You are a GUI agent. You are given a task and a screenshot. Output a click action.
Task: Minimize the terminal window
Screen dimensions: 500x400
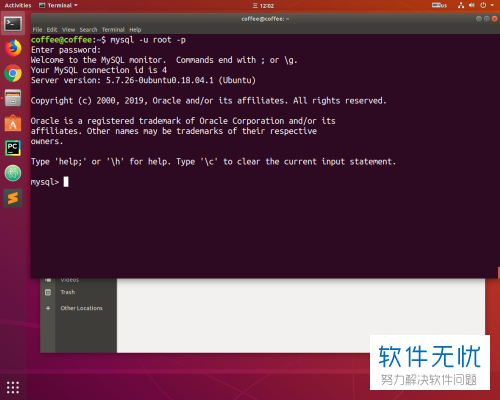479,19
